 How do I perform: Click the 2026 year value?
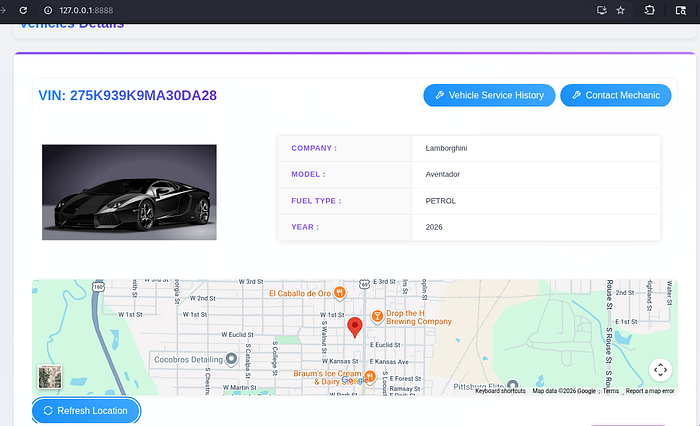[434, 227]
